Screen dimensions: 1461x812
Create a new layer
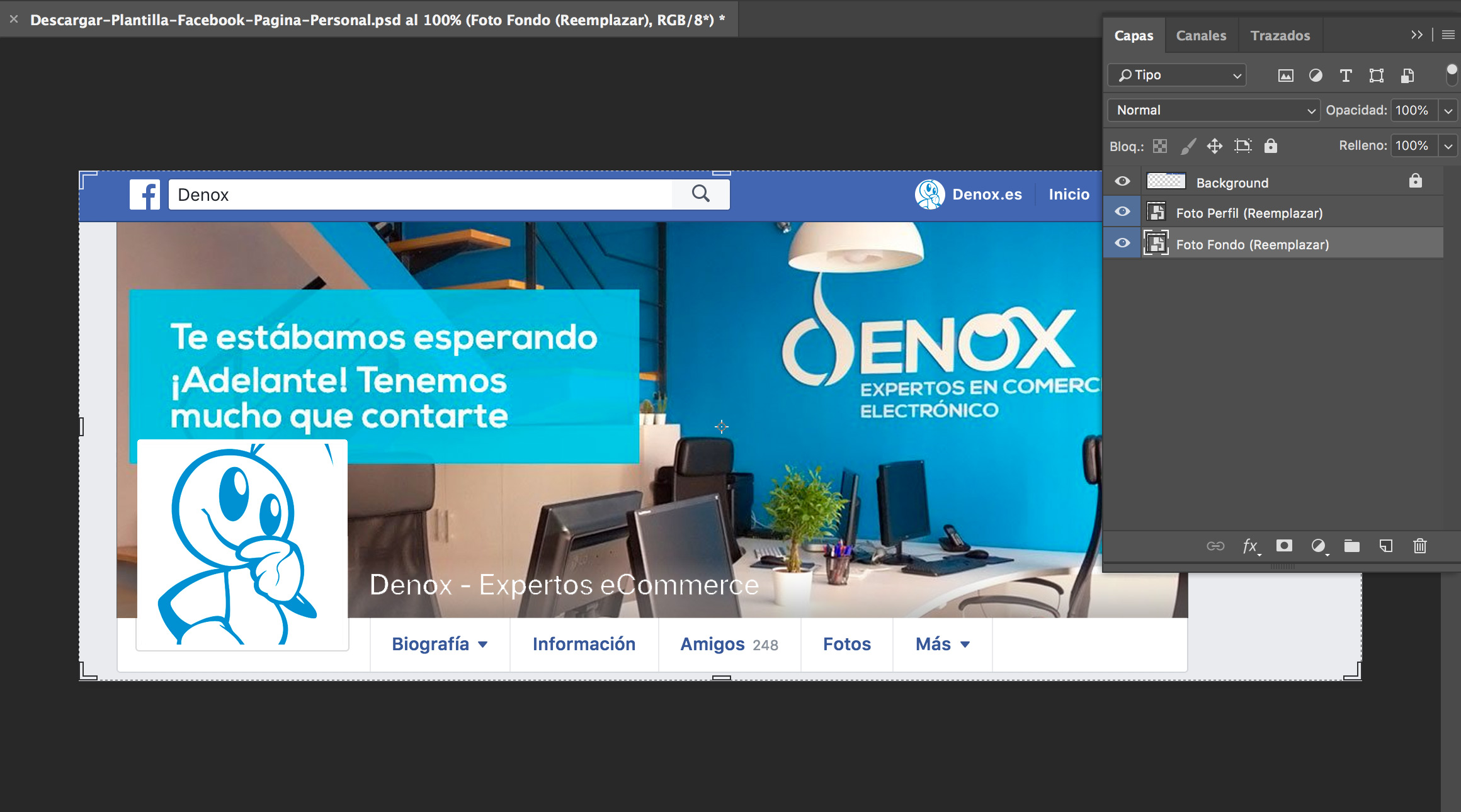(1386, 546)
